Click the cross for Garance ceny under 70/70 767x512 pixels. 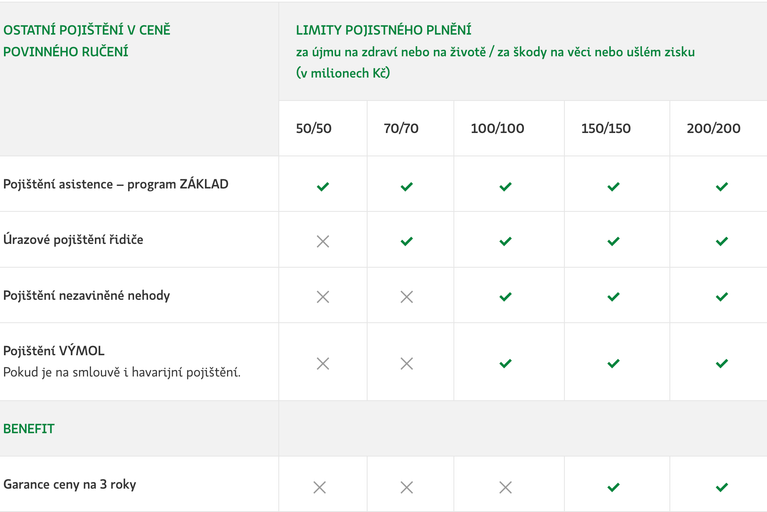click(x=406, y=487)
